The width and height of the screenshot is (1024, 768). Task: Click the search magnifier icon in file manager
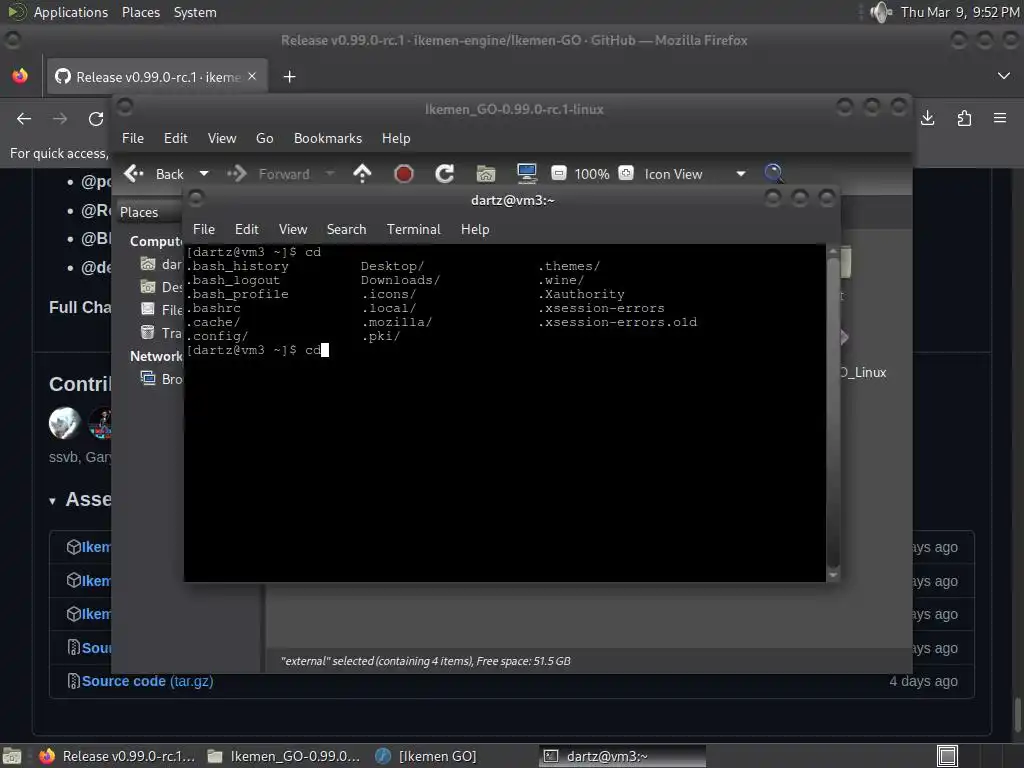click(773, 173)
